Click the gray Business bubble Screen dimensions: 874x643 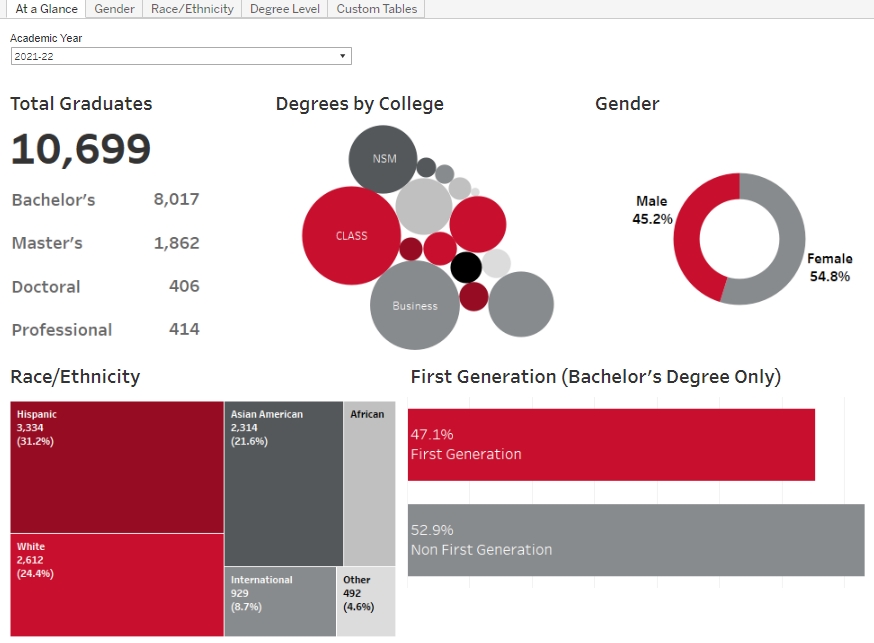tap(415, 305)
